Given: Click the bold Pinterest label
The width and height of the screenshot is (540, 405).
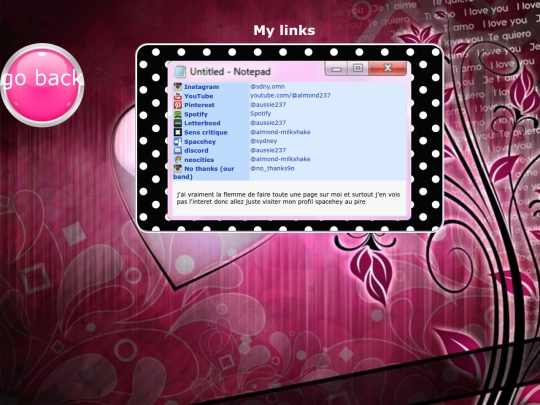Looking at the screenshot, I should [x=199, y=105].
